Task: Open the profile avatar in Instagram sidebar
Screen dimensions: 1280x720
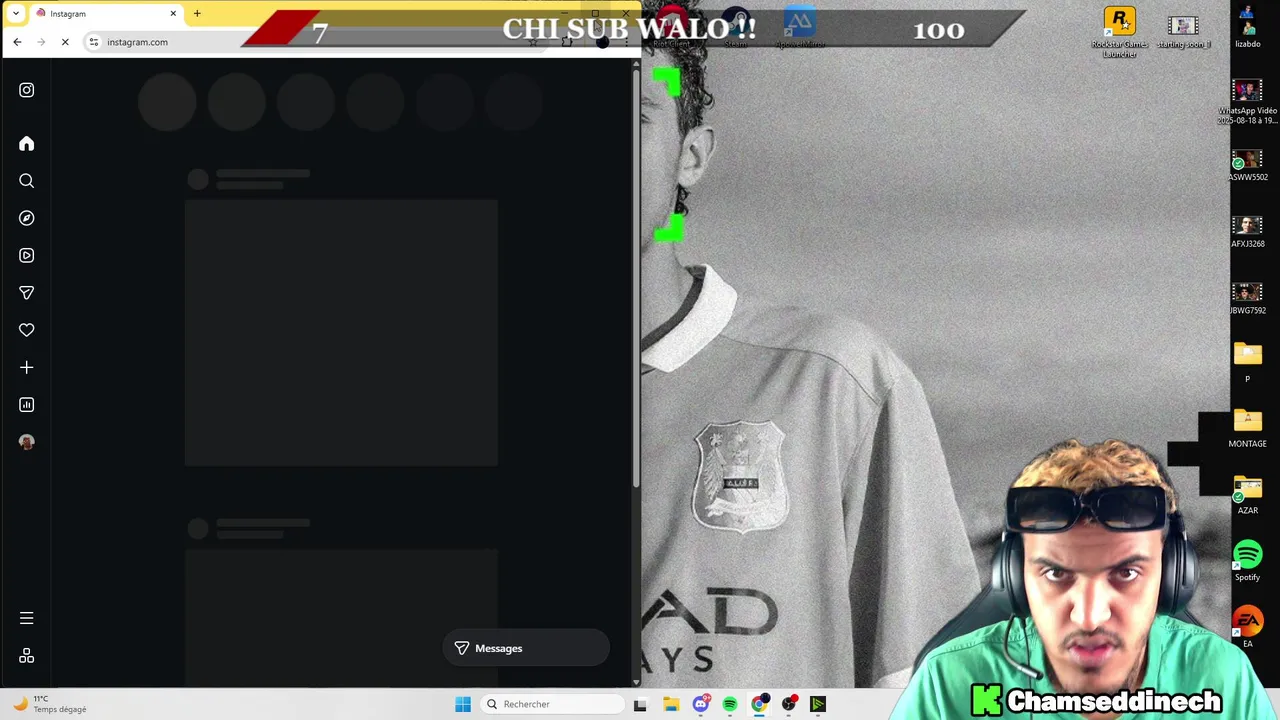Action: point(27,442)
